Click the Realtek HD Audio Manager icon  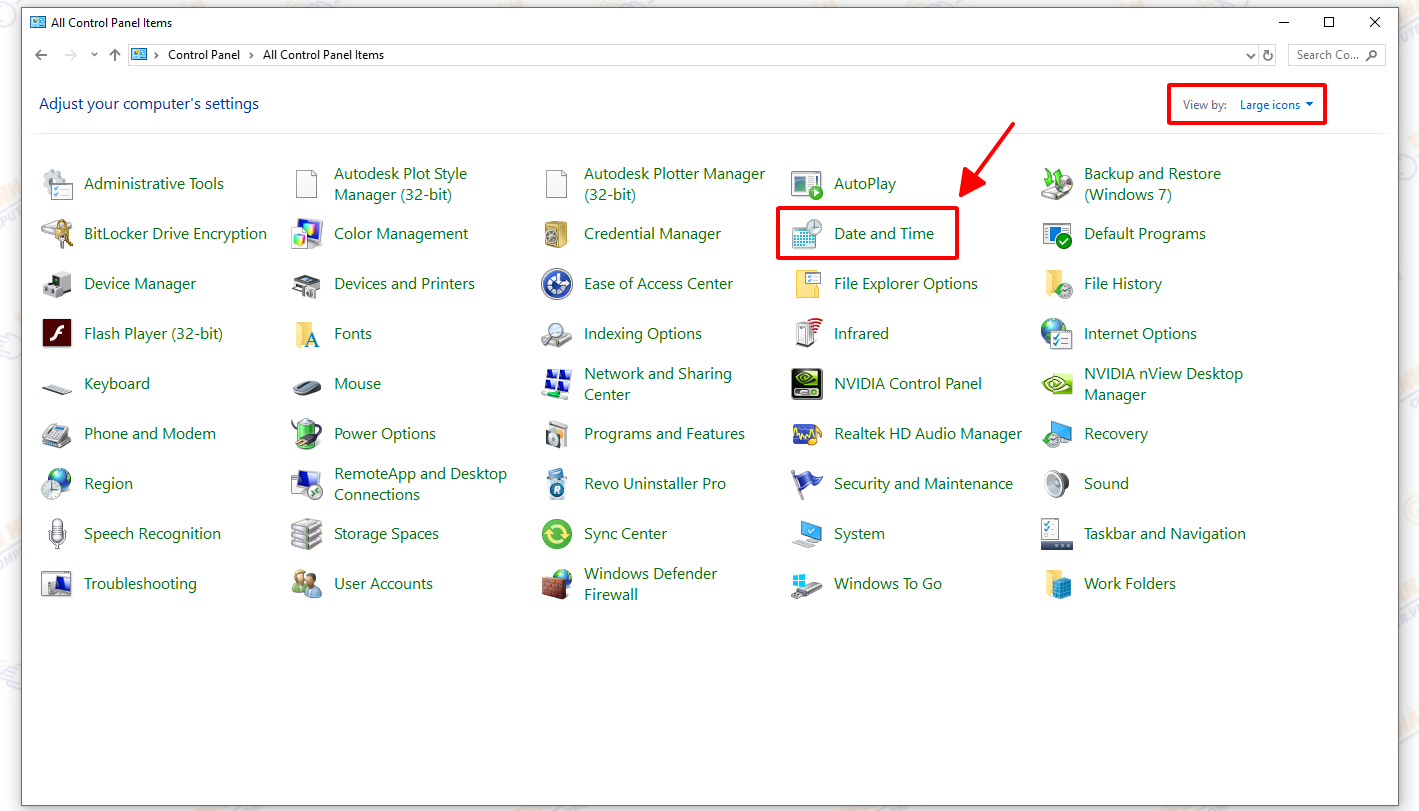[806, 434]
